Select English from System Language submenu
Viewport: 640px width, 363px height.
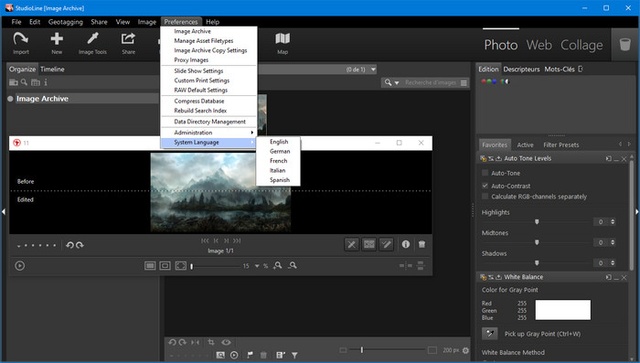point(279,141)
